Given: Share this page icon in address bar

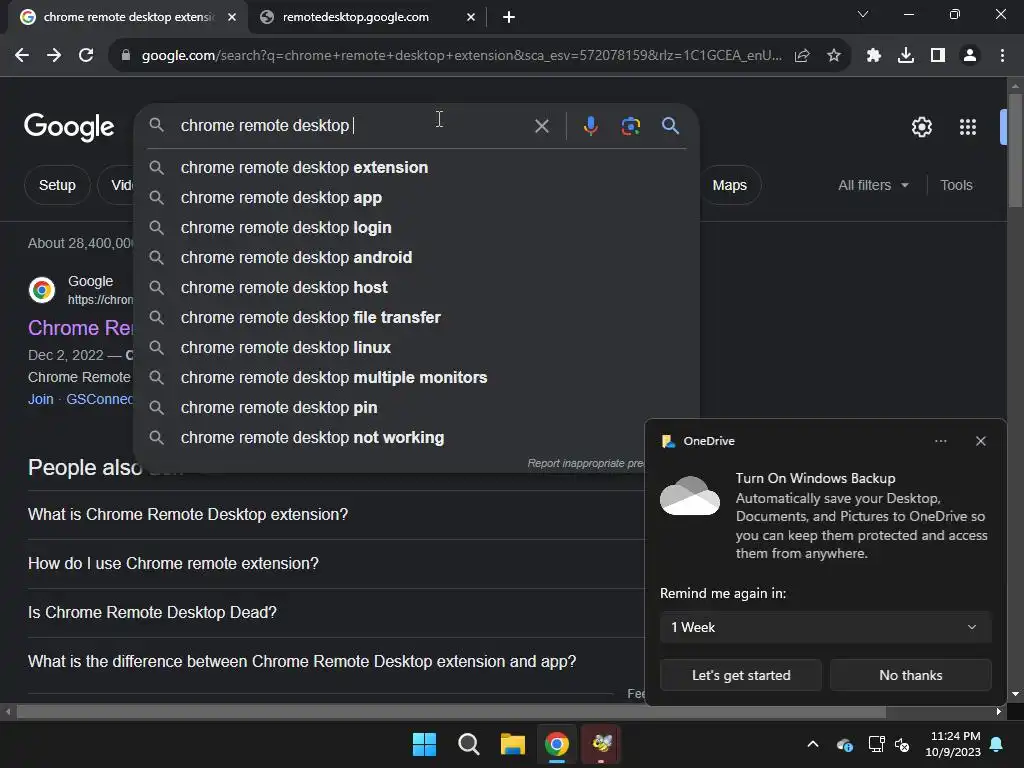Looking at the screenshot, I should pyautogui.click(x=802, y=56).
